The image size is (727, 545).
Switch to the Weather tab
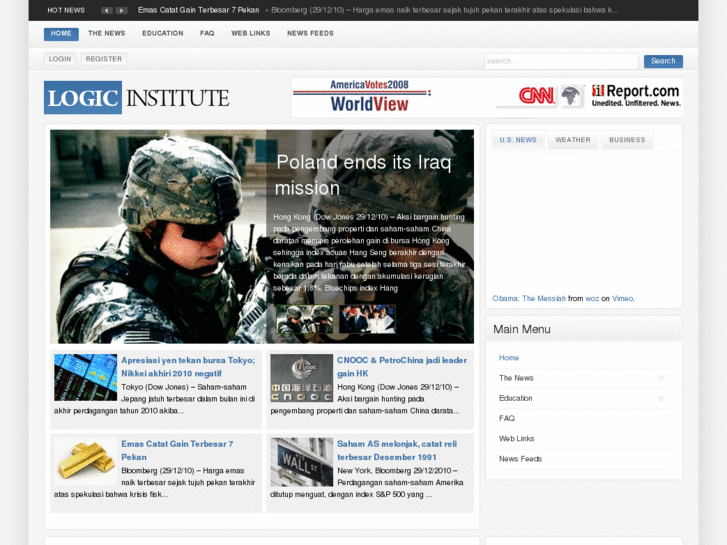pyautogui.click(x=573, y=140)
